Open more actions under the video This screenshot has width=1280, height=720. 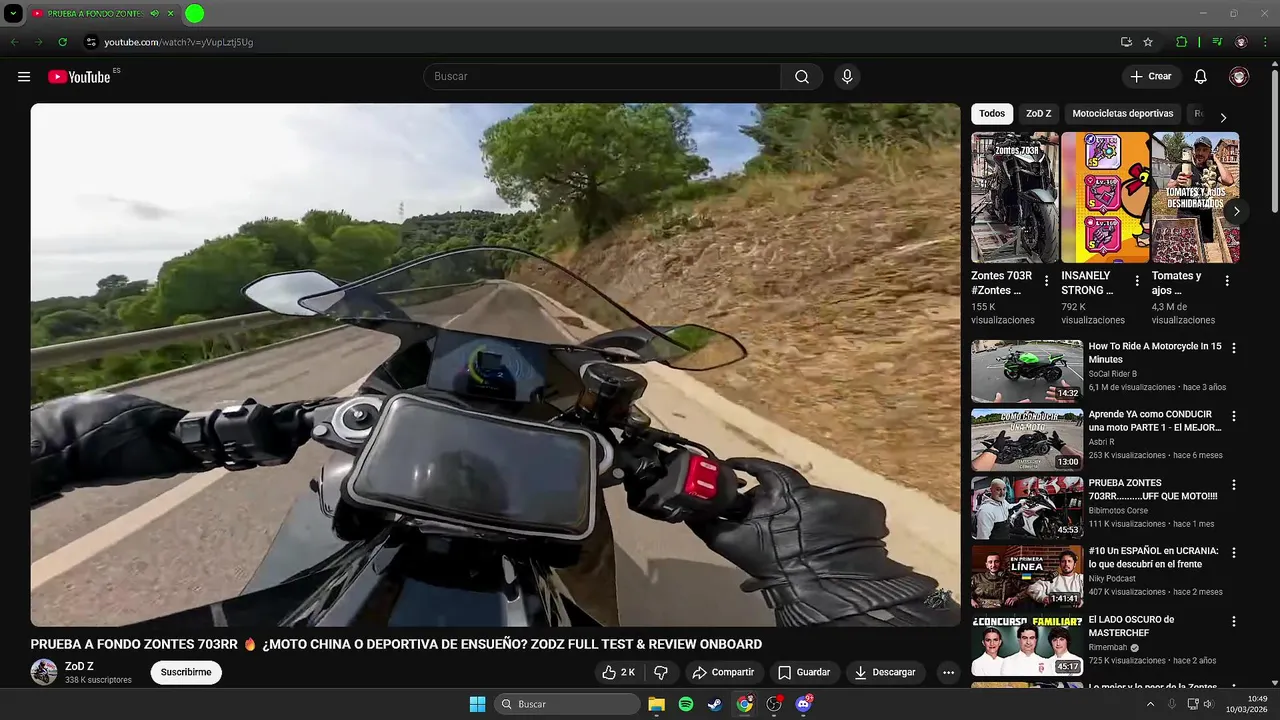[948, 672]
